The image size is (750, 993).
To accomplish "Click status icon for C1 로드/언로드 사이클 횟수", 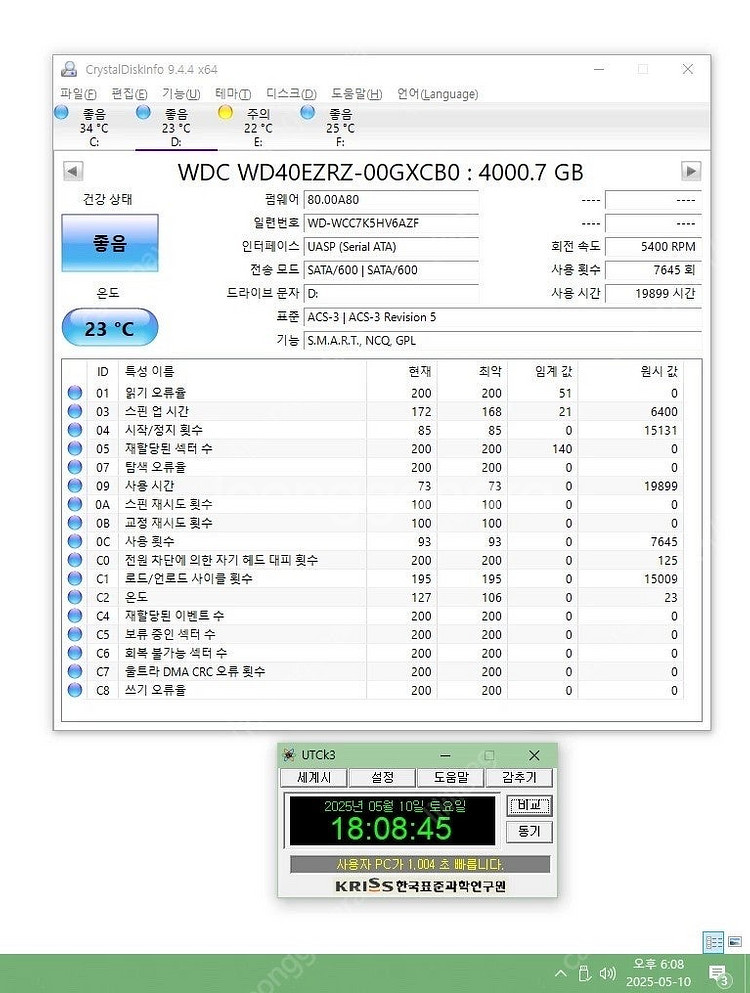I will pos(75,578).
